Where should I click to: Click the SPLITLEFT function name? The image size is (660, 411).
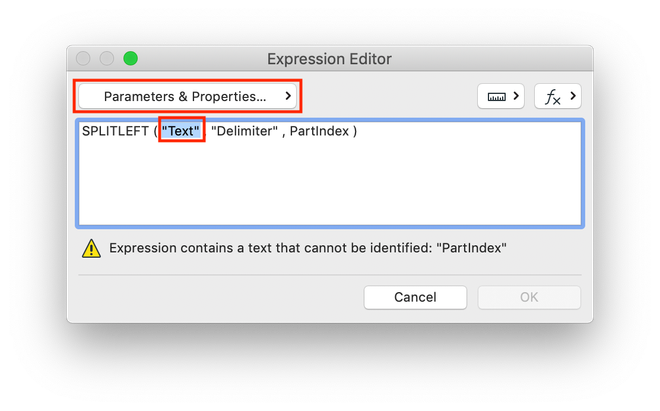pos(116,132)
